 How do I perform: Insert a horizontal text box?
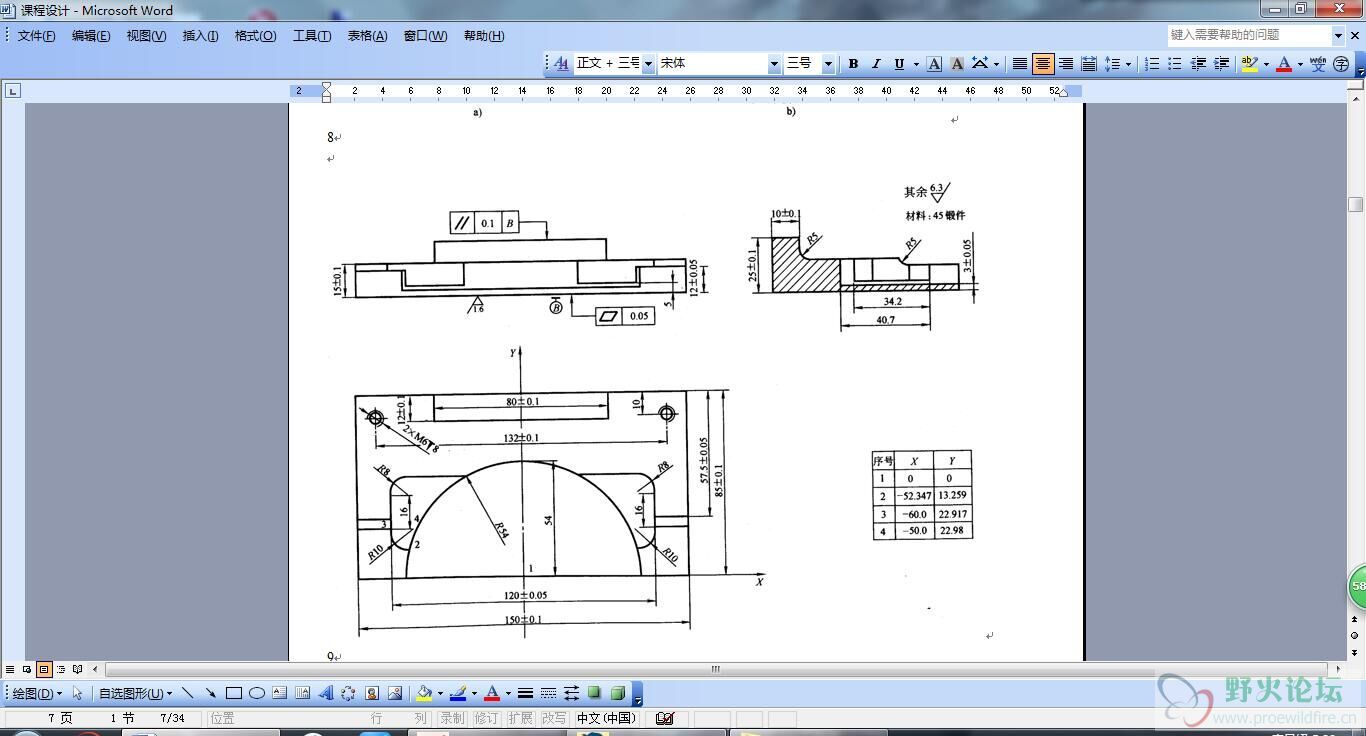pos(279,693)
